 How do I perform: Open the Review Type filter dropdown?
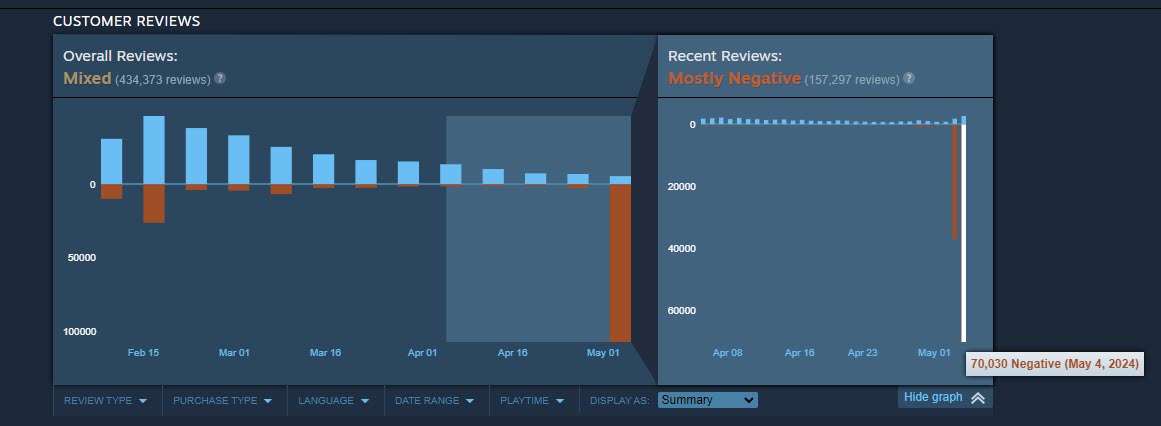point(106,401)
